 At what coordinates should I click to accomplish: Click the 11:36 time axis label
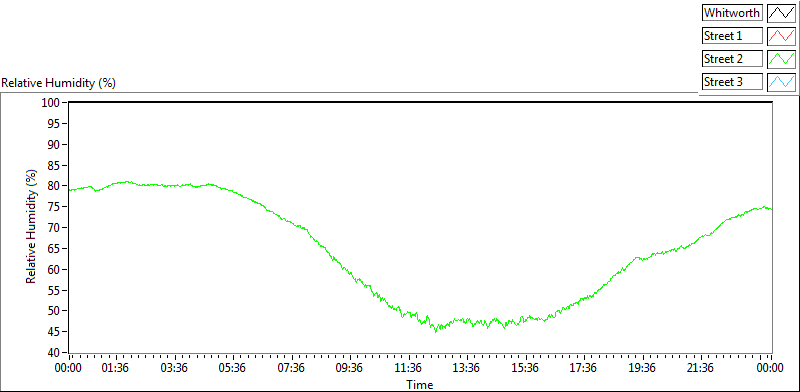click(x=408, y=368)
